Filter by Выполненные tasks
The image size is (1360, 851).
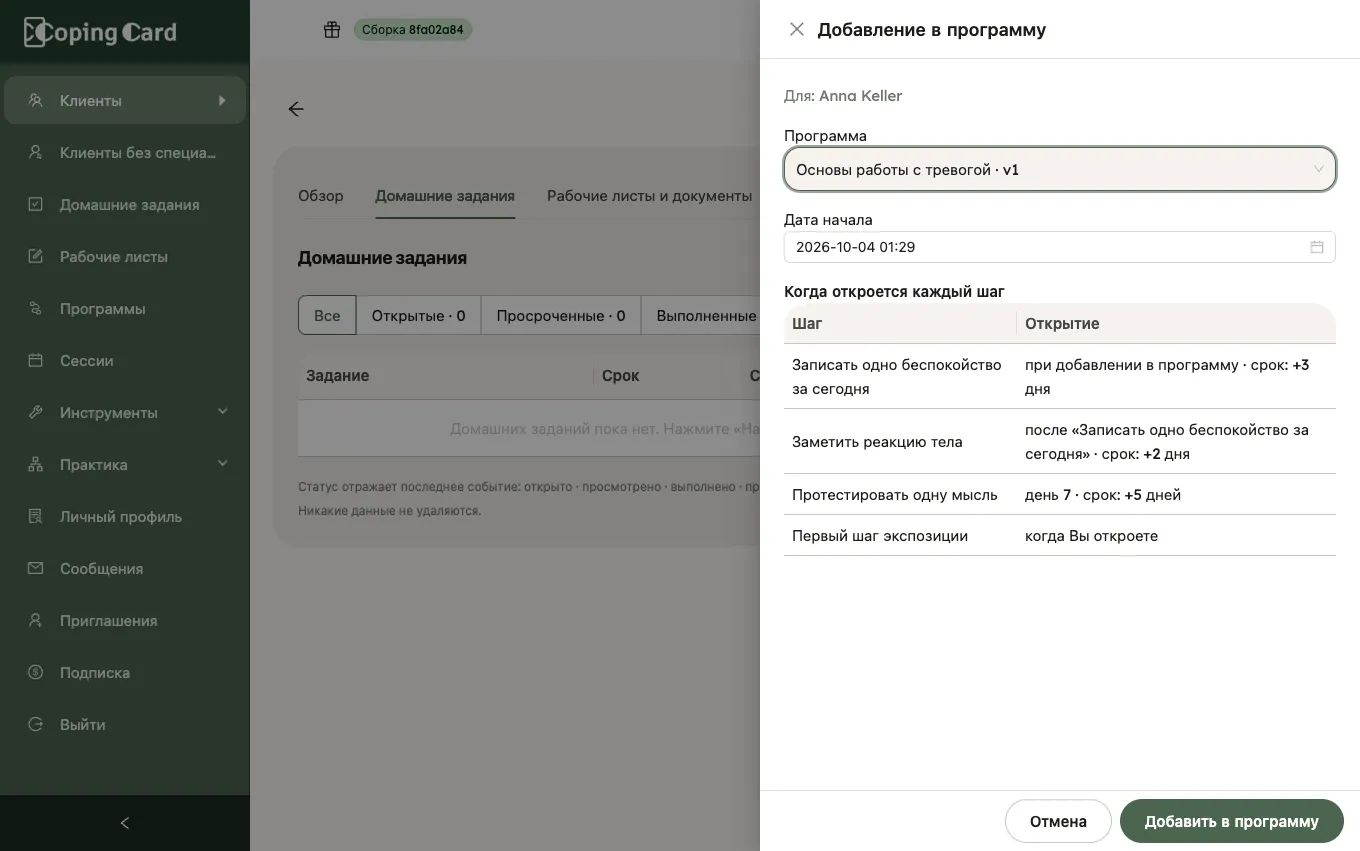[701, 315]
